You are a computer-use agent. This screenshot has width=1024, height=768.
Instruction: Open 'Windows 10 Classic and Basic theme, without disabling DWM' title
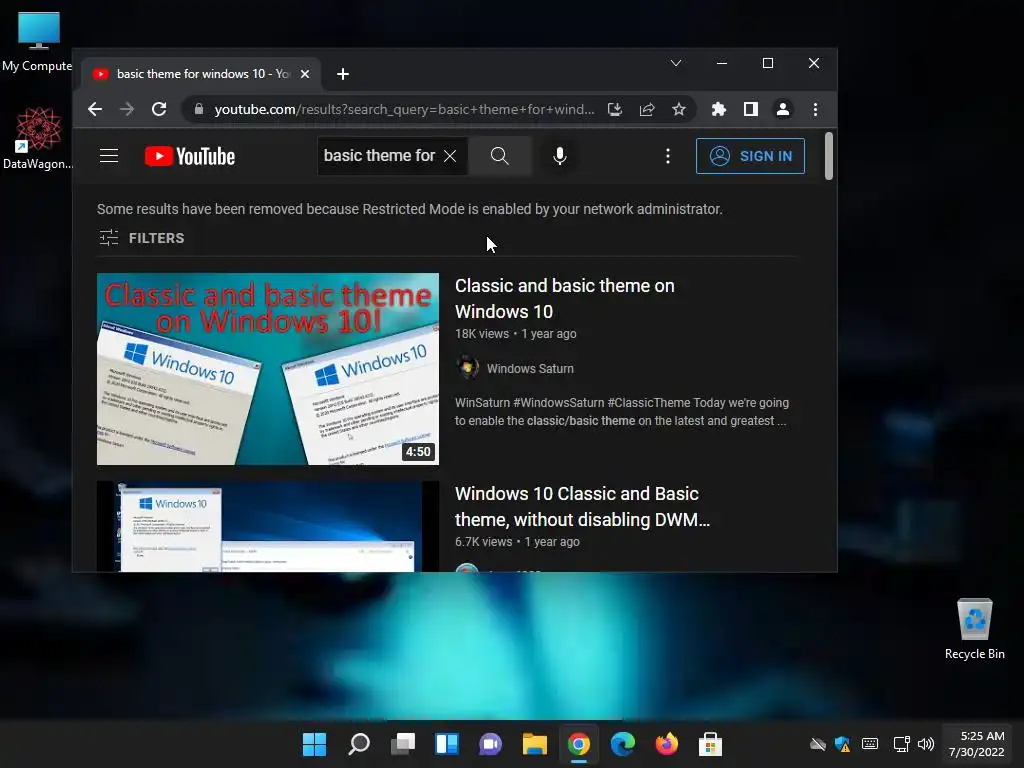582,507
